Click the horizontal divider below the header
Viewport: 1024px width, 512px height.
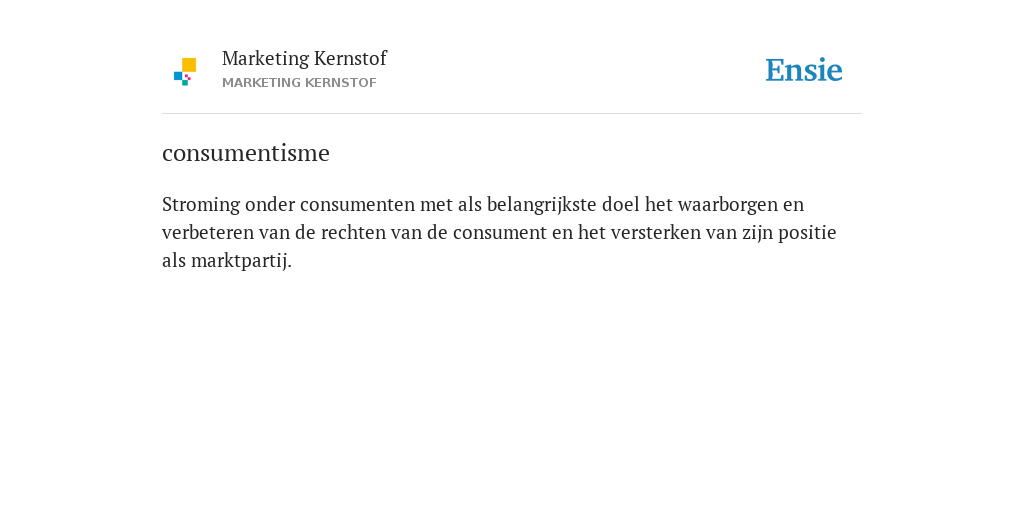tap(512, 114)
